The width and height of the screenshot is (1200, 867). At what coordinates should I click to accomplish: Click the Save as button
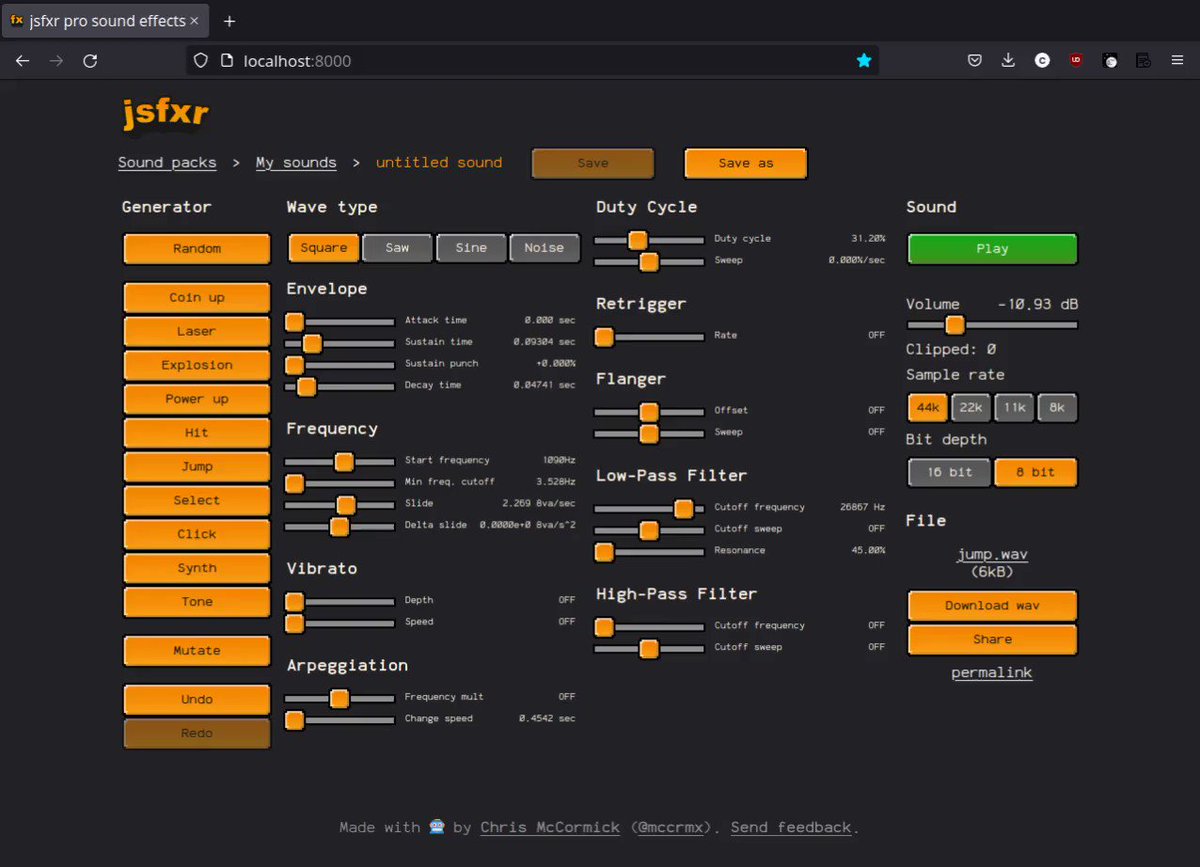coord(745,163)
